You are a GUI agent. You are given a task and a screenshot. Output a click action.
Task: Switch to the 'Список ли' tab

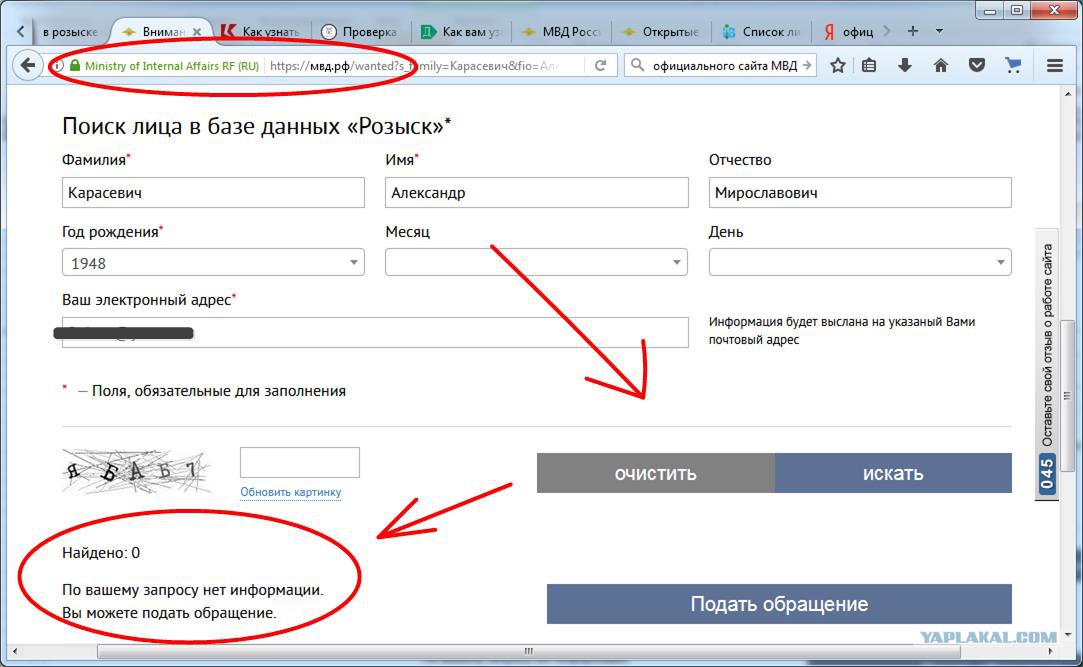point(762,32)
